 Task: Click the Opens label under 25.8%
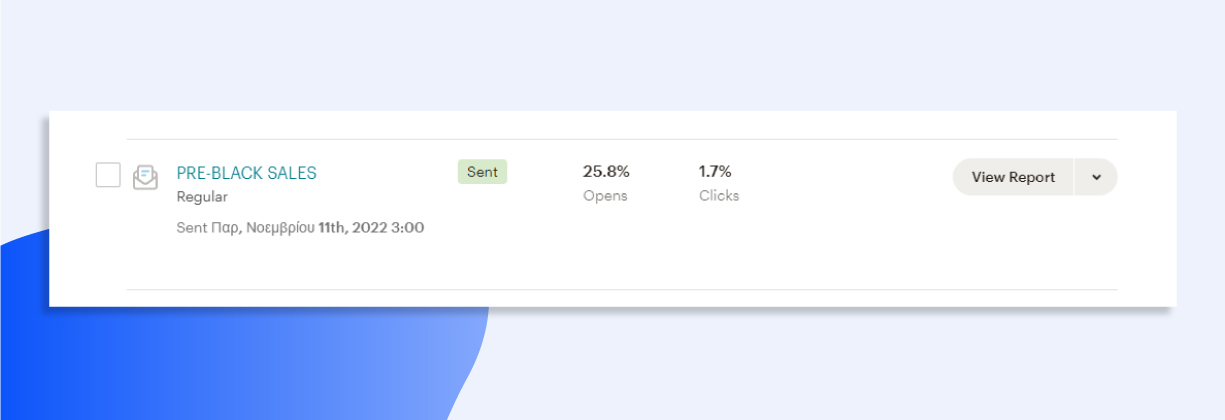[x=605, y=196]
